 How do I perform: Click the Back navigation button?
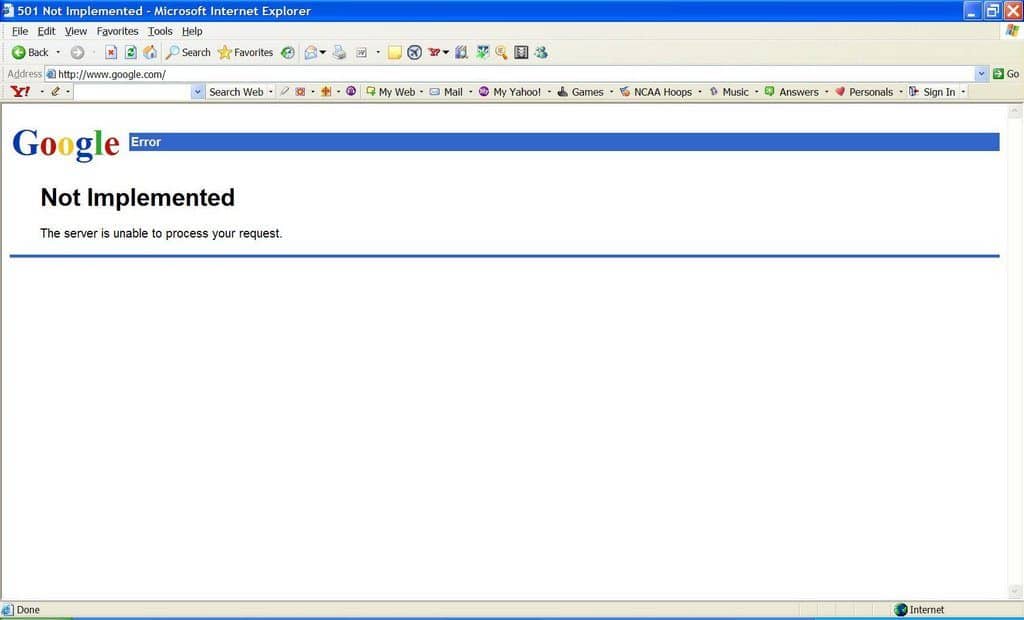click(x=30, y=52)
